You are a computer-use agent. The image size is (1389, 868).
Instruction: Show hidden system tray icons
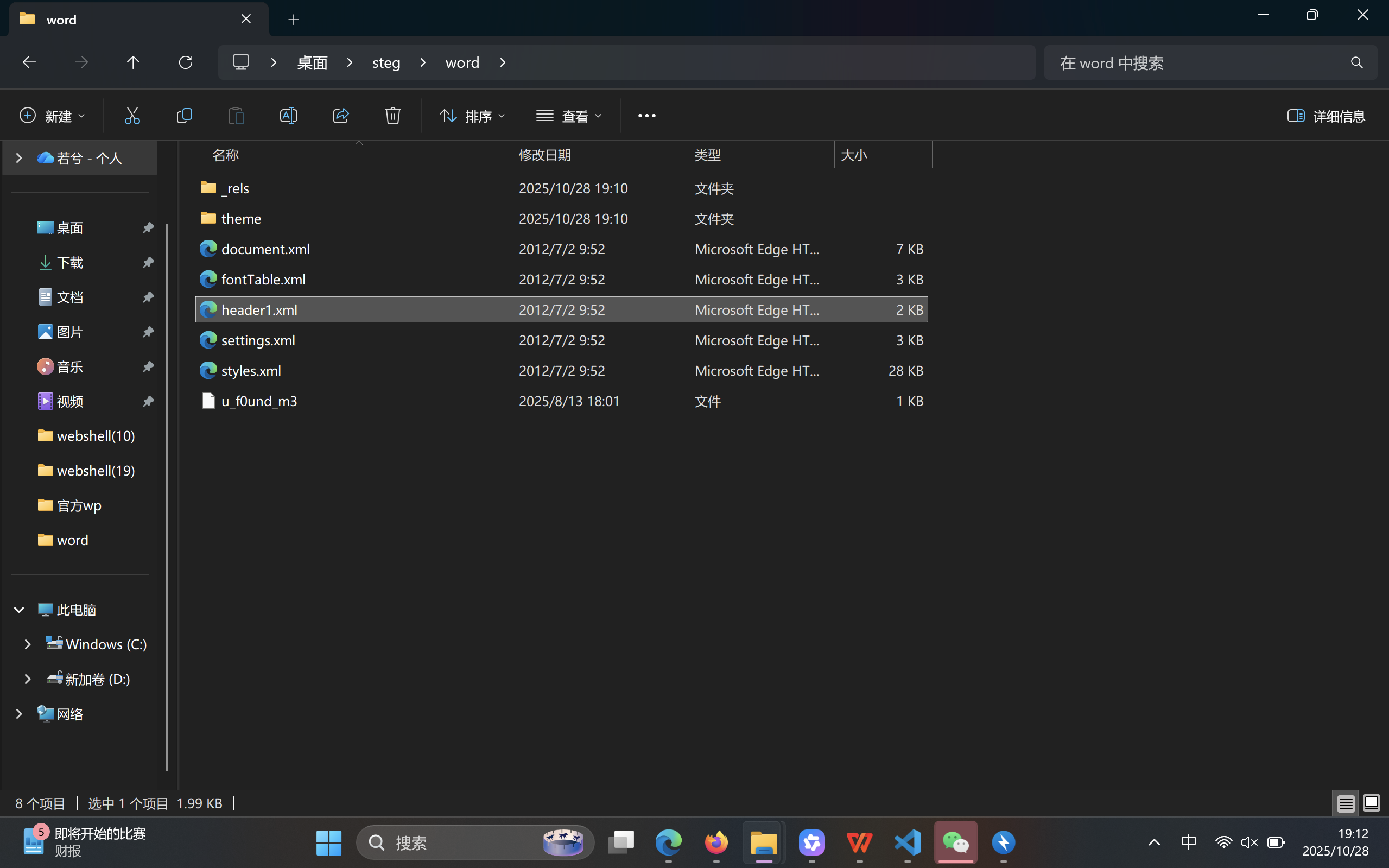click(1155, 842)
